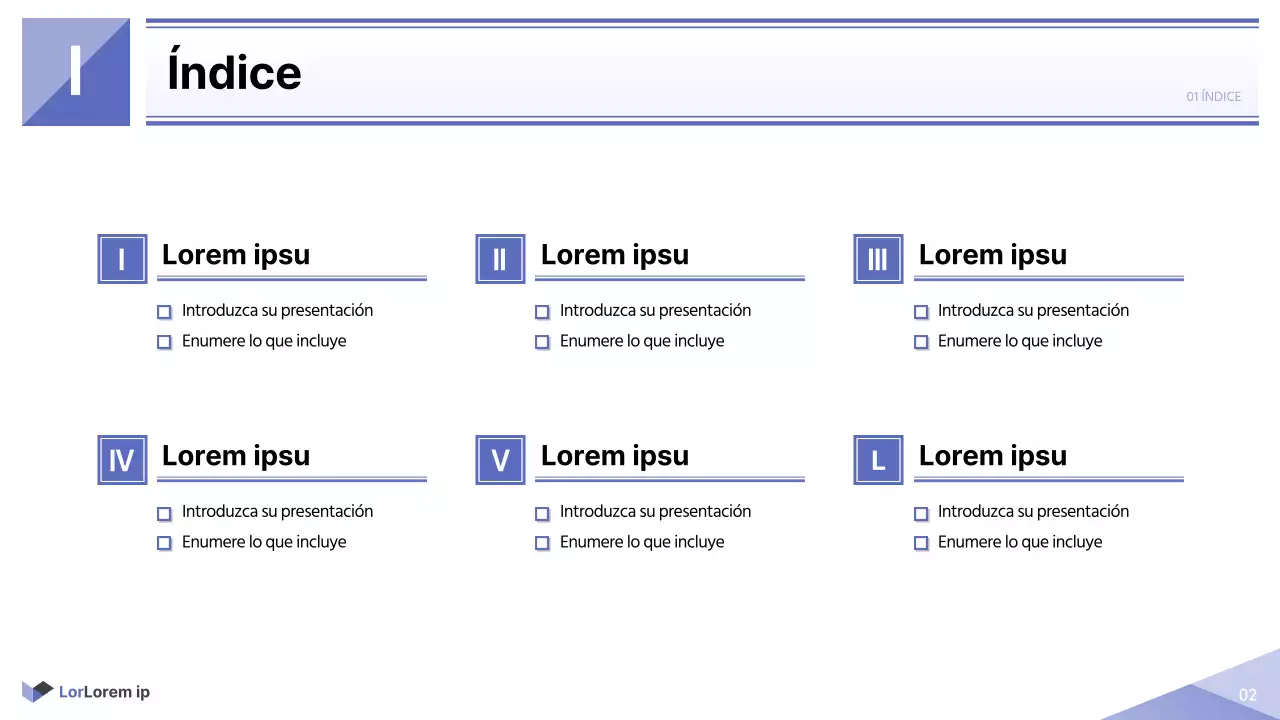Image resolution: width=1280 pixels, height=720 pixels.
Task: Click the large I square beside Índice title
Action: (76, 72)
